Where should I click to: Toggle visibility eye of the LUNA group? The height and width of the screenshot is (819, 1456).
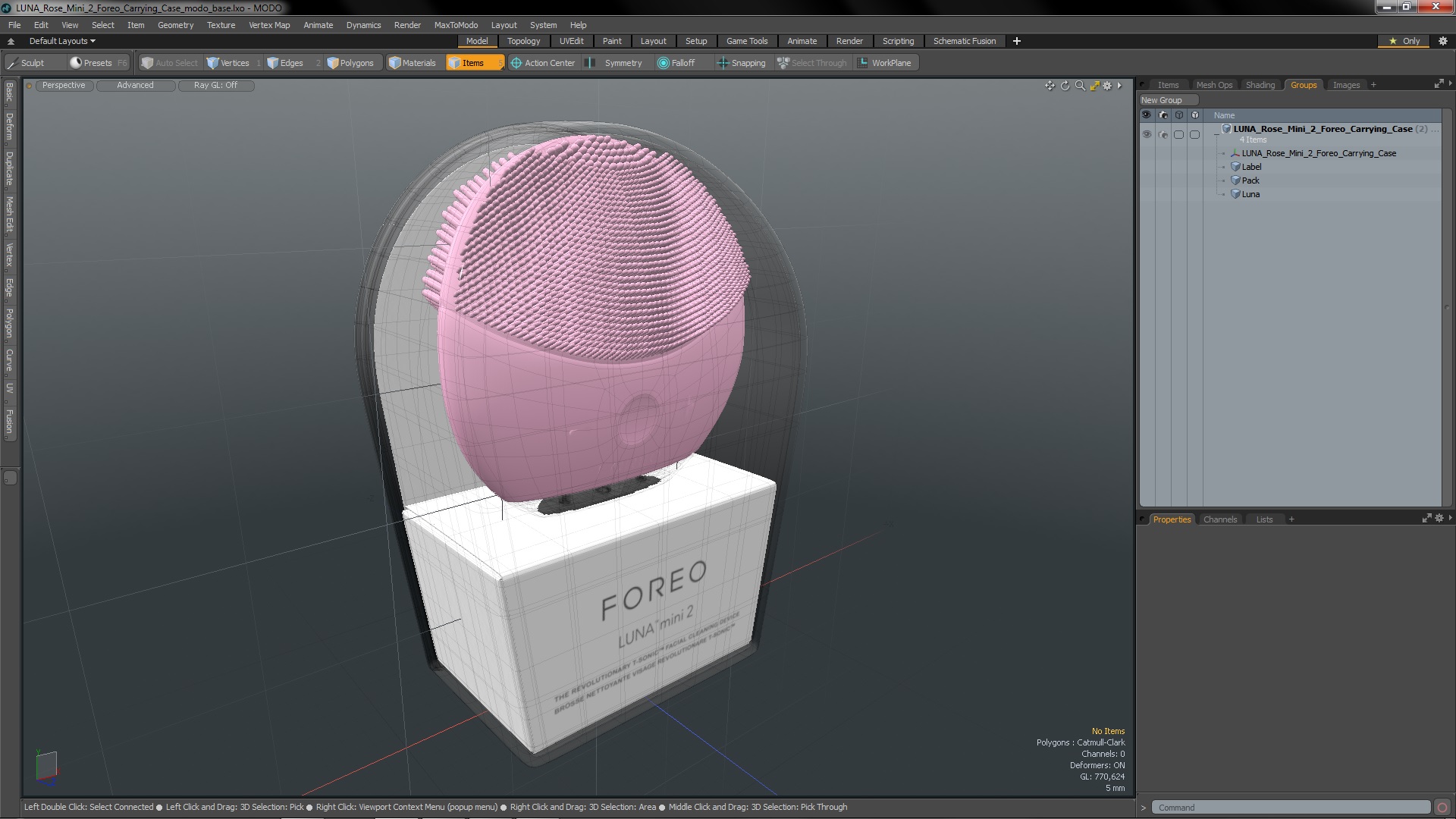point(1147,134)
